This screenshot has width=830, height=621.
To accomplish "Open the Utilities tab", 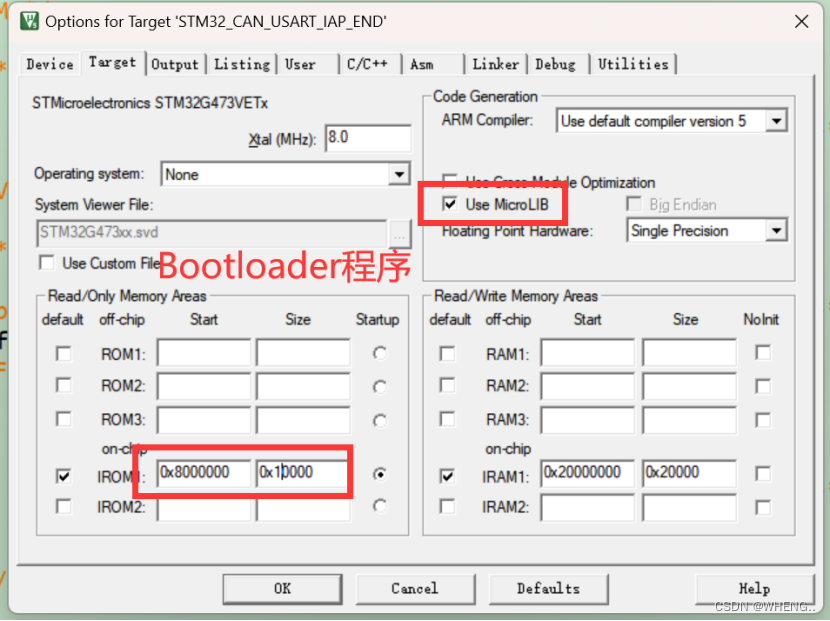I will (634, 63).
